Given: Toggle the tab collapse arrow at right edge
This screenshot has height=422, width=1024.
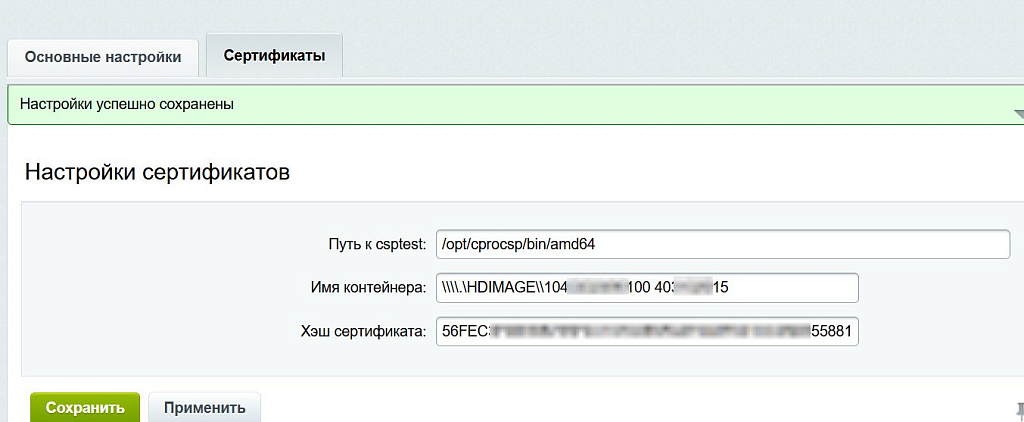Looking at the screenshot, I should click(x=1018, y=114).
